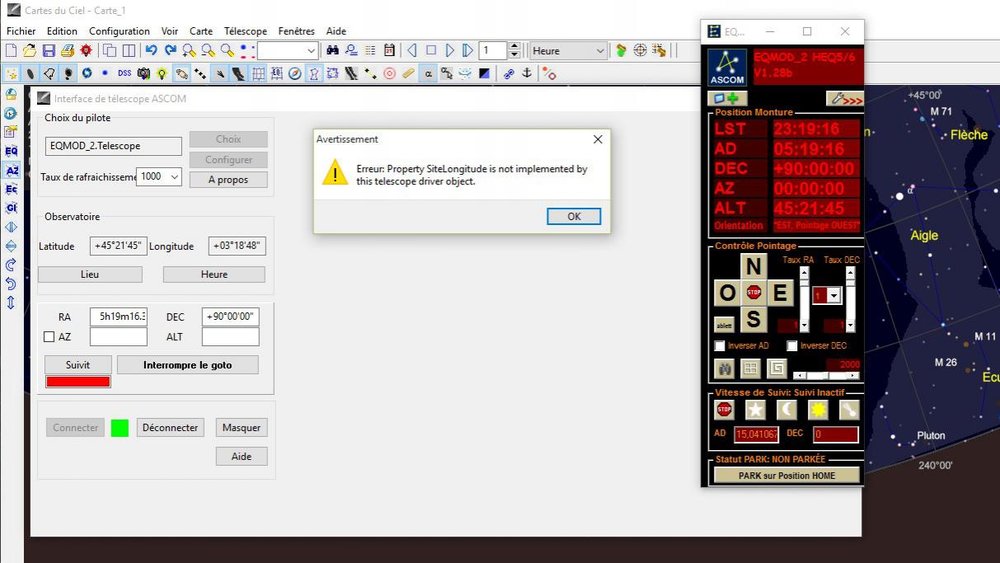Open the Fichier menu
This screenshot has height=563, width=1000.
coord(21,31)
